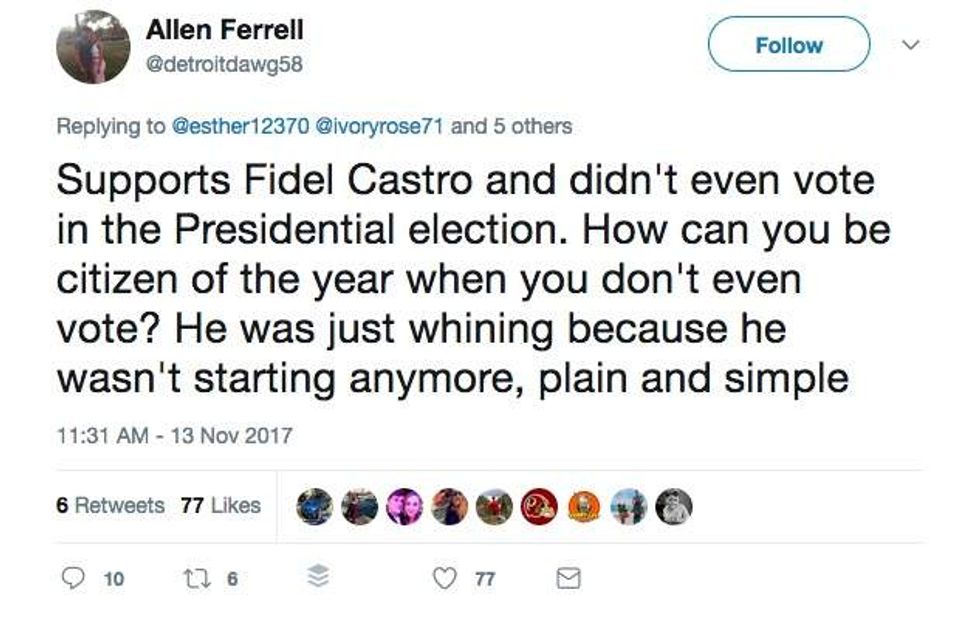Screen dimensions: 980x621
Task: Click the orange logo liker avatar
Action: (582, 507)
